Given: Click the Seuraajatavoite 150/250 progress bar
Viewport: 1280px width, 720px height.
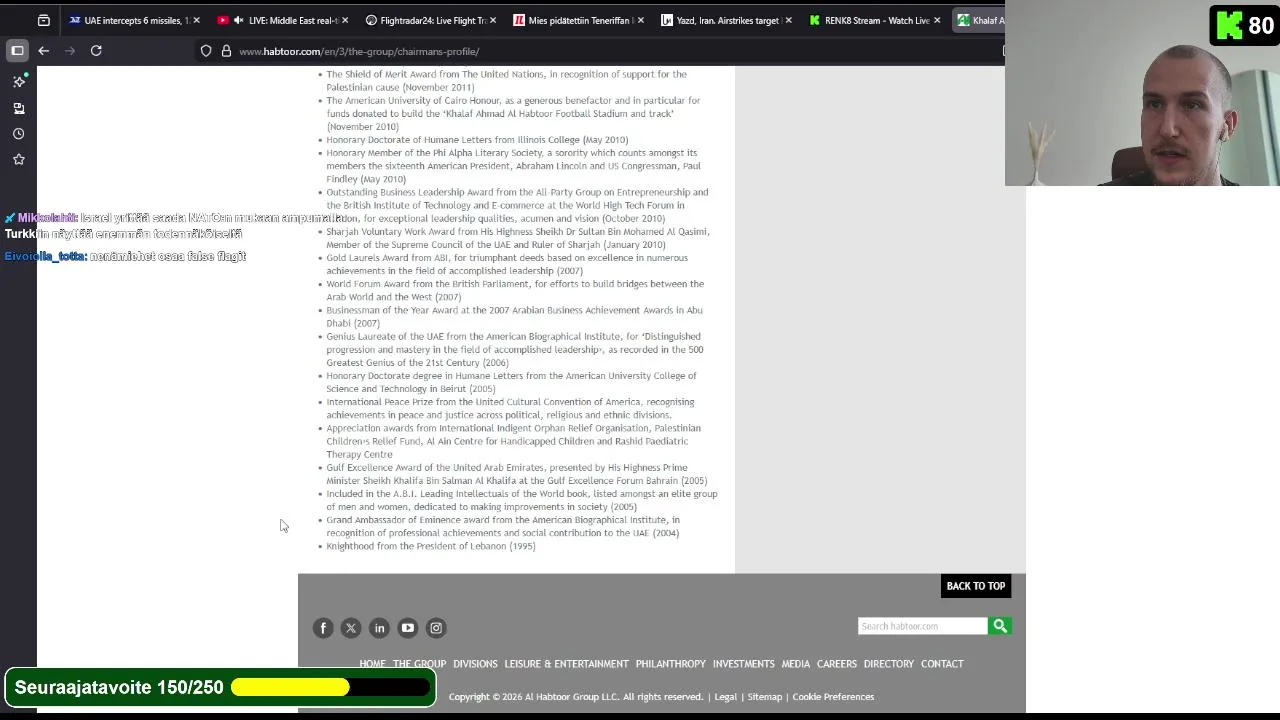Looking at the screenshot, I should coord(330,687).
